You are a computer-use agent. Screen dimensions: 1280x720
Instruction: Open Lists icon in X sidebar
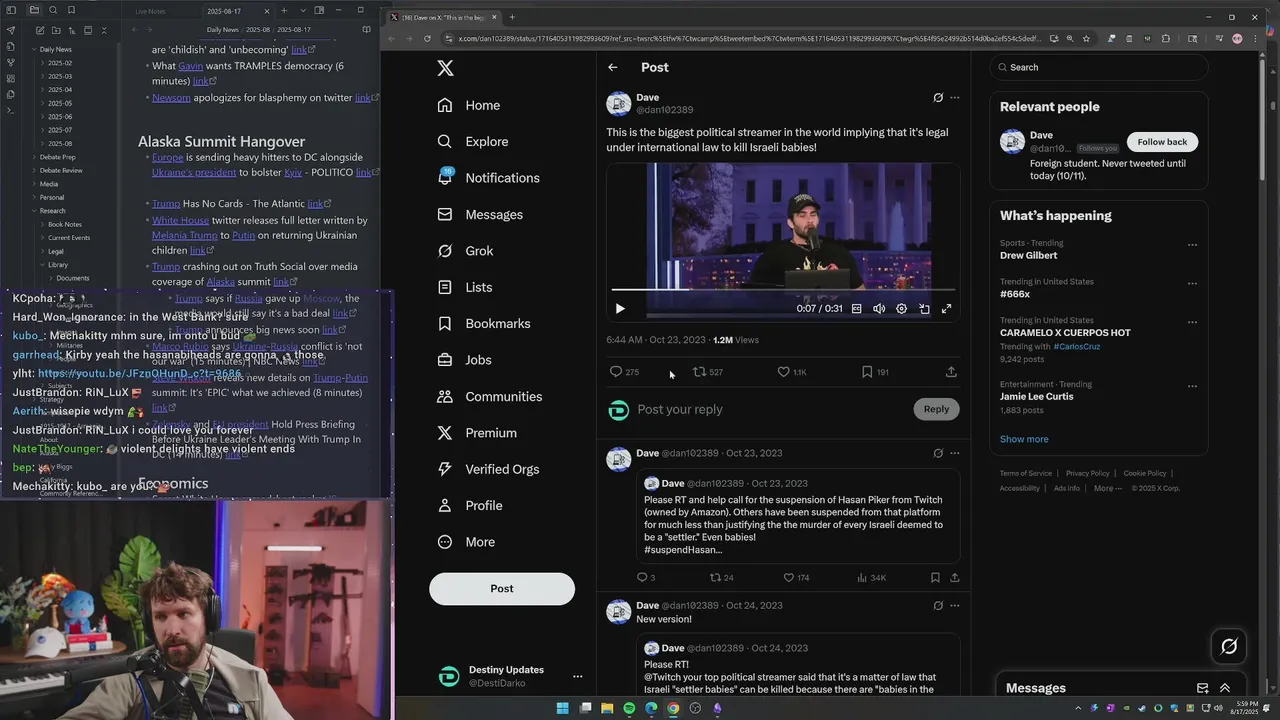(x=445, y=287)
